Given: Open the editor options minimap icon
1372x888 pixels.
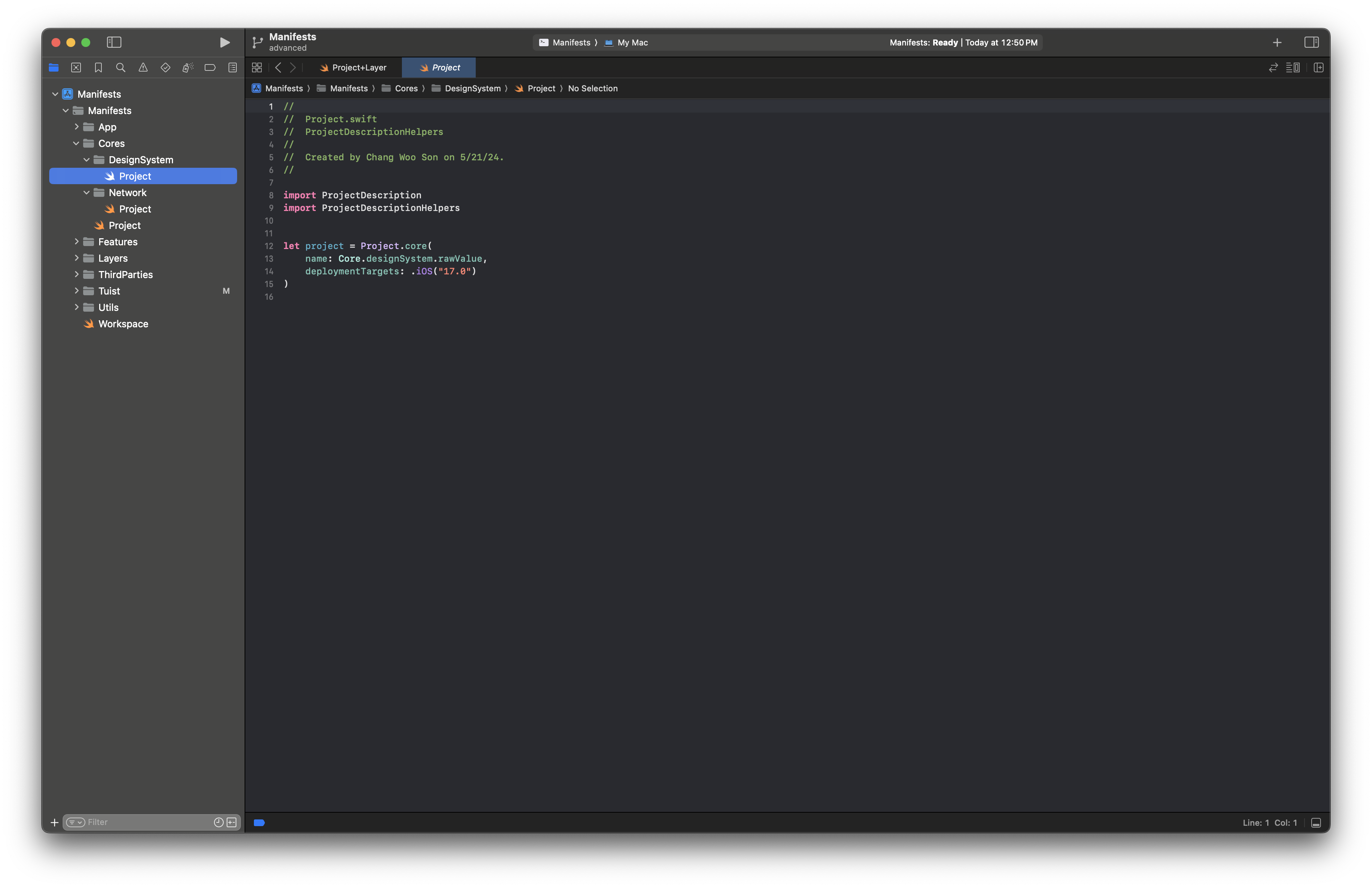Looking at the screenshot, I should [1293, 67].
